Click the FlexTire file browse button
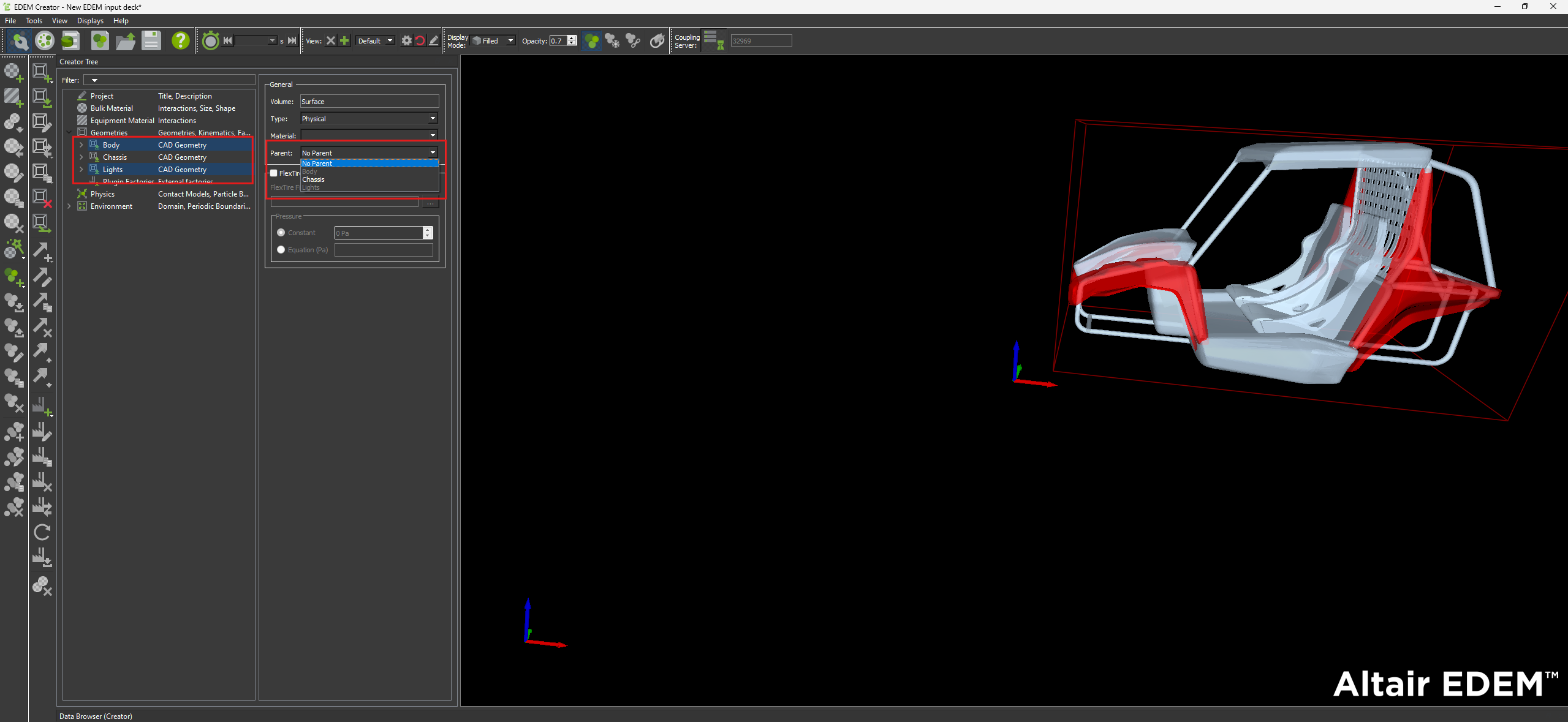The width and height of the screenshot is (1568, 722). coord(430,203)
